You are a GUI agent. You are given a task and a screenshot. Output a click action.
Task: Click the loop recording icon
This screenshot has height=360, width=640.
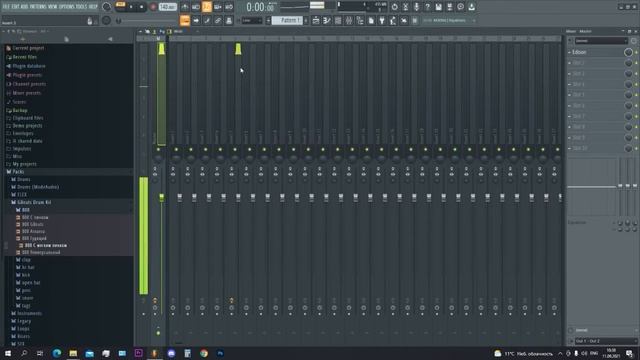point(229,7)
